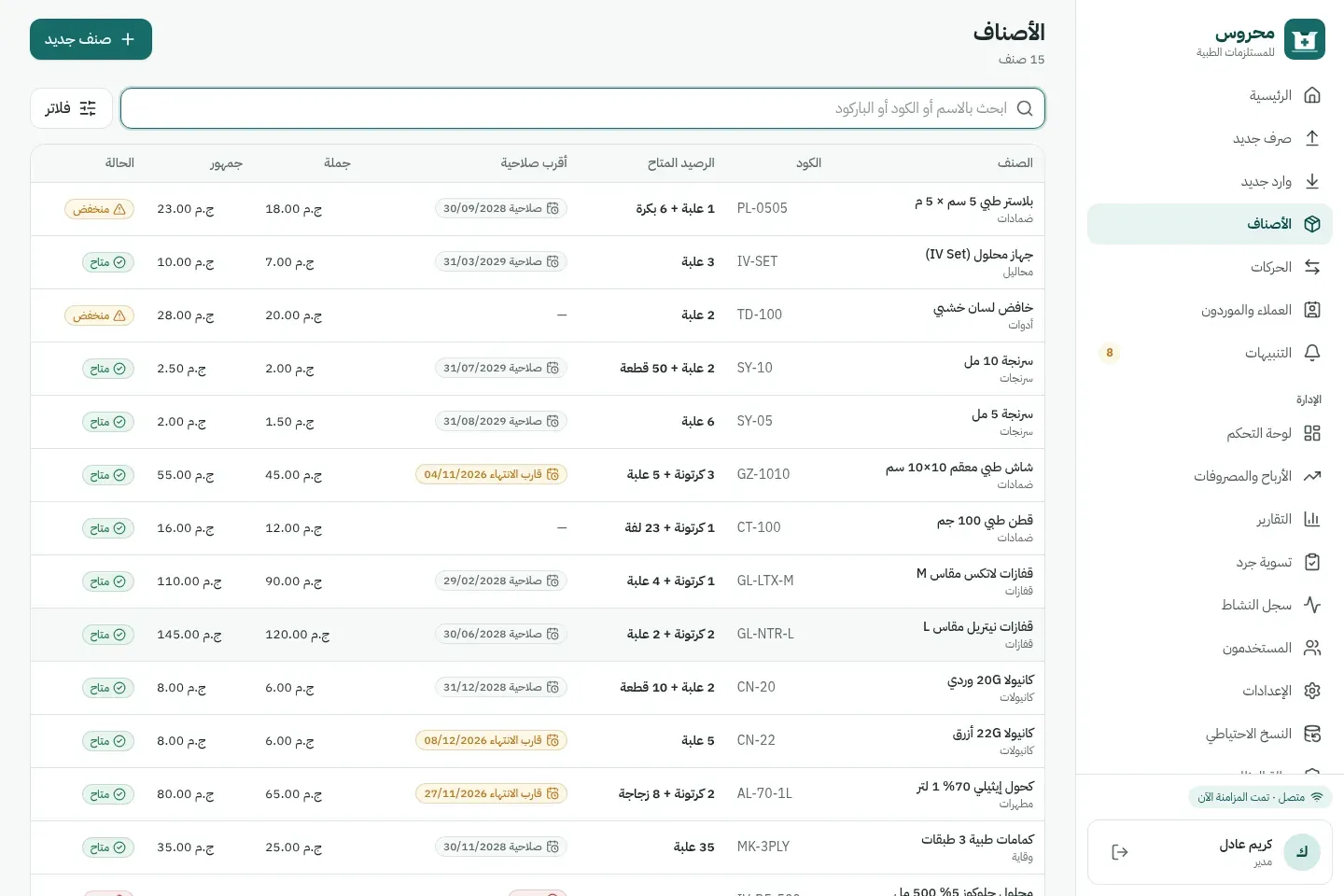Click the code cell MK-3PLY

click(x=763, y=847)
